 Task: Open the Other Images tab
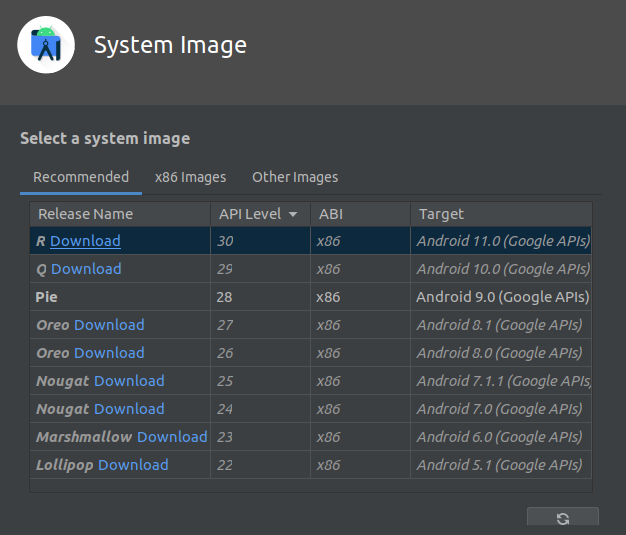pos(295,177)
